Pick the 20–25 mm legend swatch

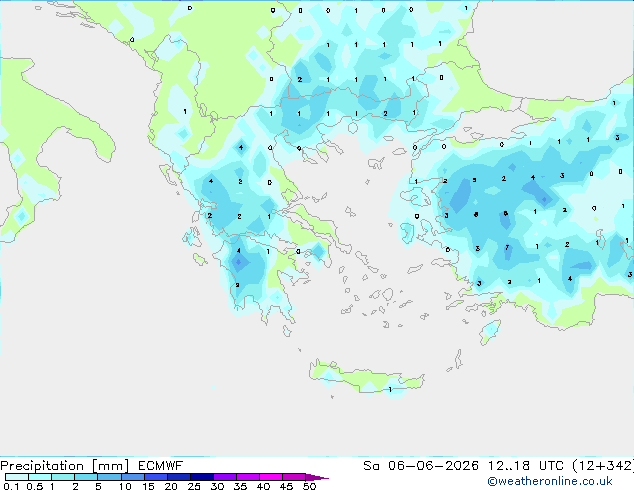179,477
